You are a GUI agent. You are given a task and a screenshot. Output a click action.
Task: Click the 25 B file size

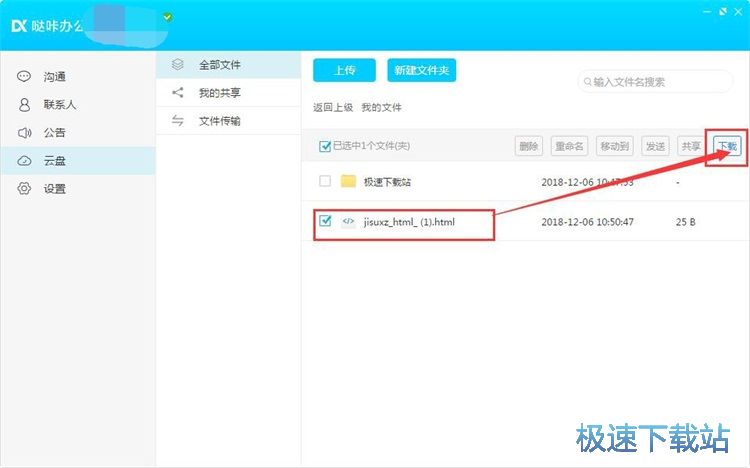tap(685, 222)
